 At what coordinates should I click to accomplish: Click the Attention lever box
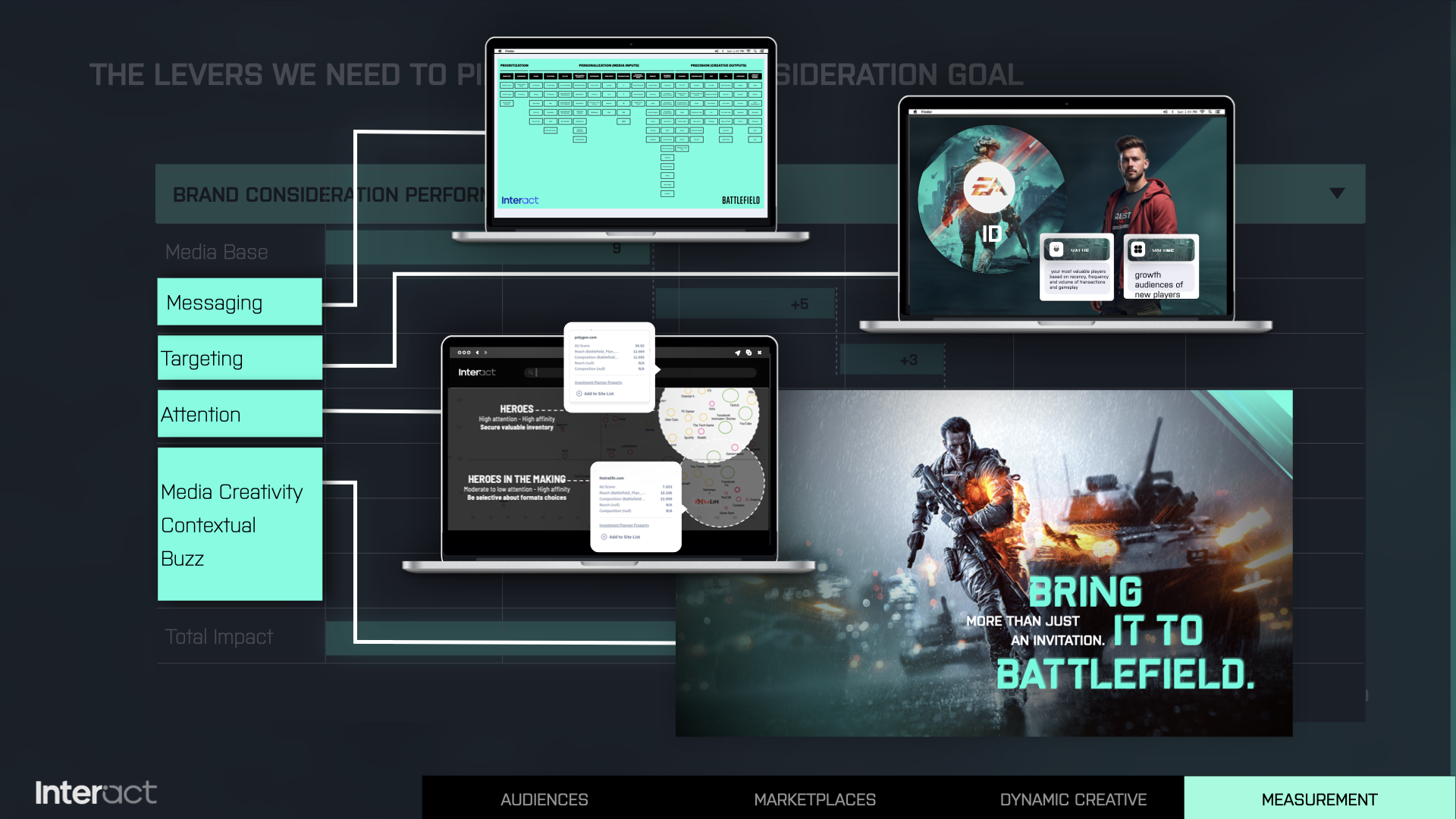[240, 414]
